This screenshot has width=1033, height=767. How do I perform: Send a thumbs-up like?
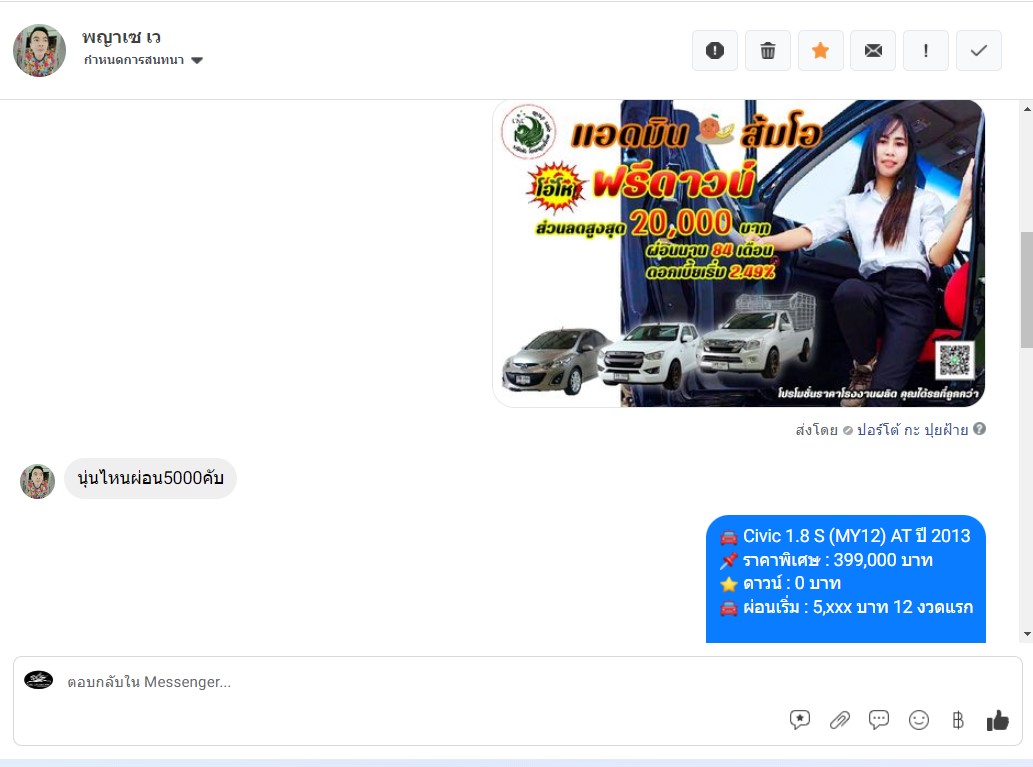click(997, 720)
